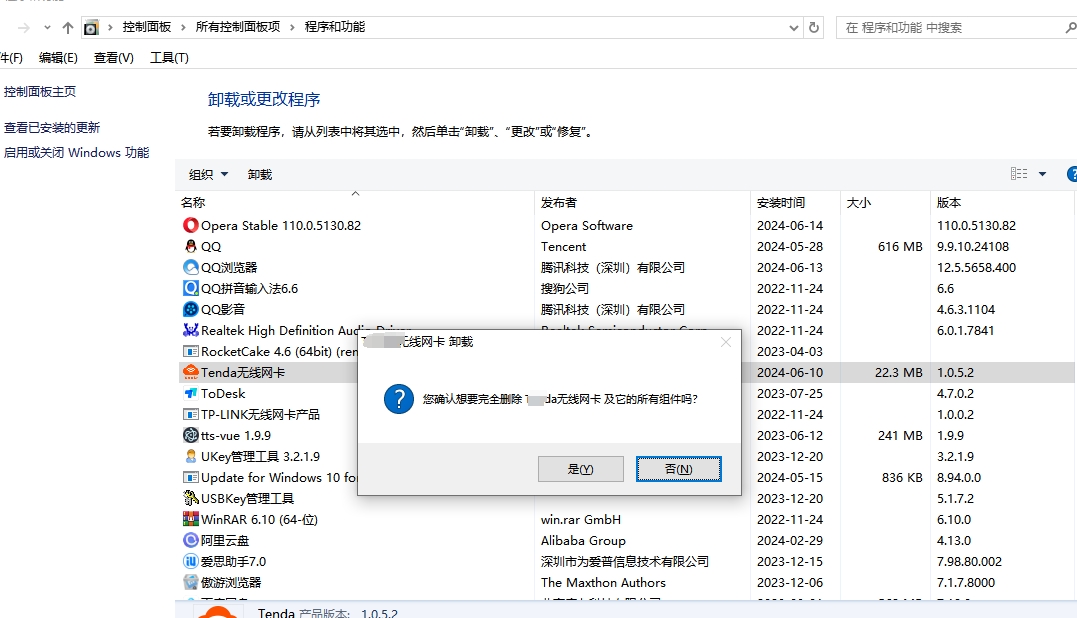Click 所有控制面板项 in the breadcrumb
This screenshot has height=618, width=1077.
tap(238, 27)
